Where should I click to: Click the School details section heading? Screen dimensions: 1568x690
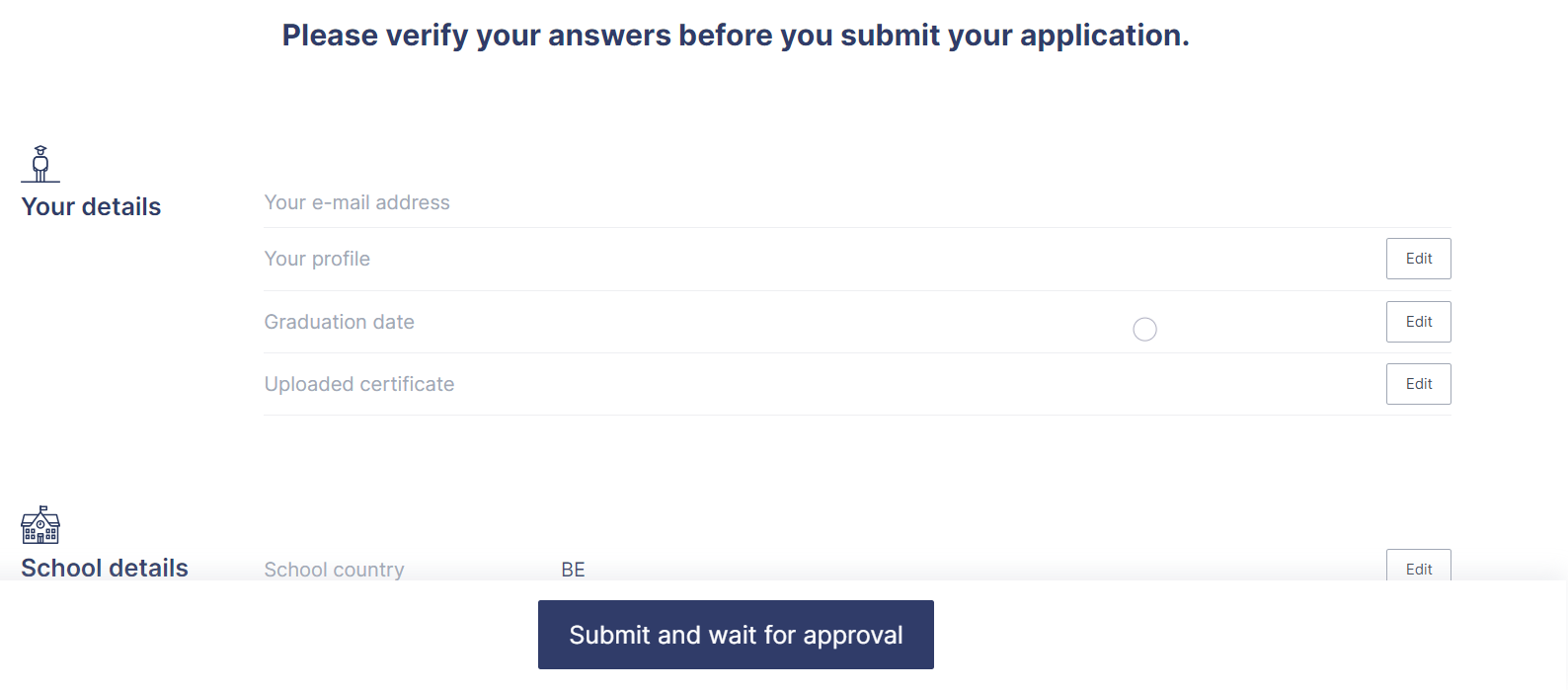(104, 568)
